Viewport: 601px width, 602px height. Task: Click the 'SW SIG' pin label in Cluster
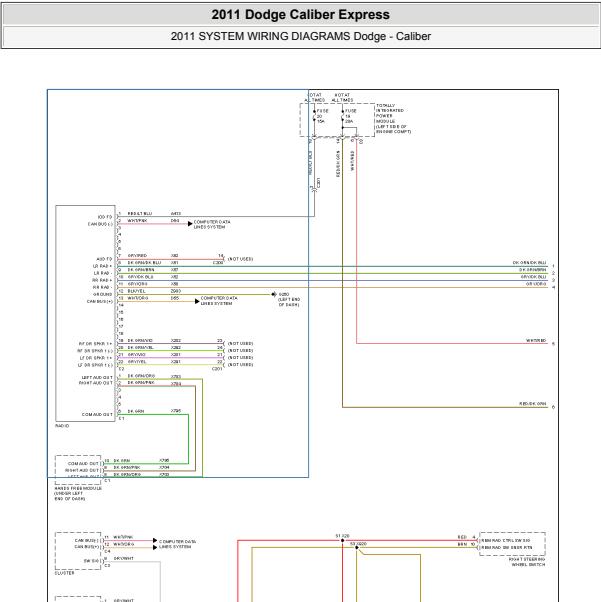click(x=92, y=561)
